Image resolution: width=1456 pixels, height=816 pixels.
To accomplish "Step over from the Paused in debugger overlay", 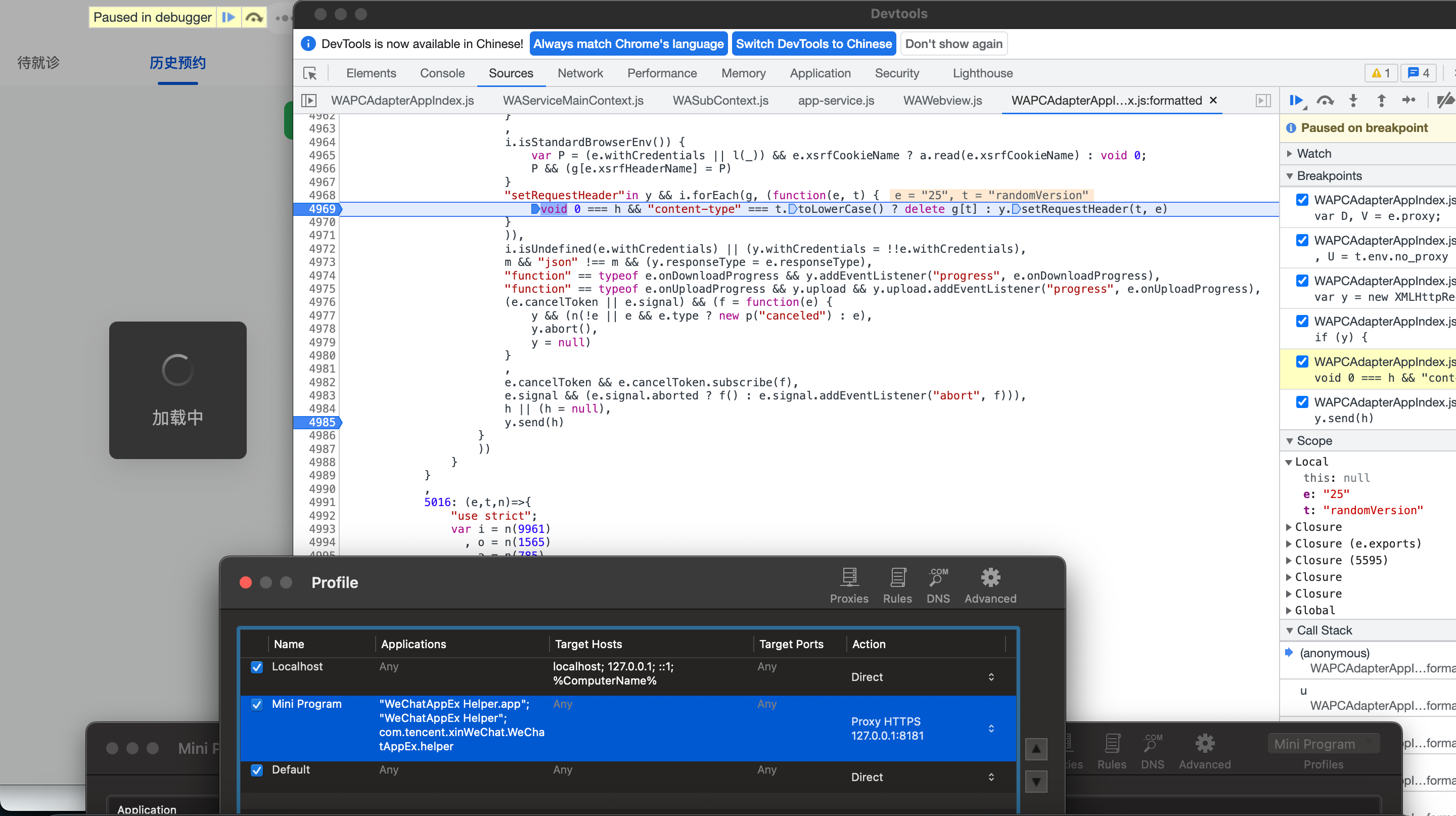I will 254,17.
